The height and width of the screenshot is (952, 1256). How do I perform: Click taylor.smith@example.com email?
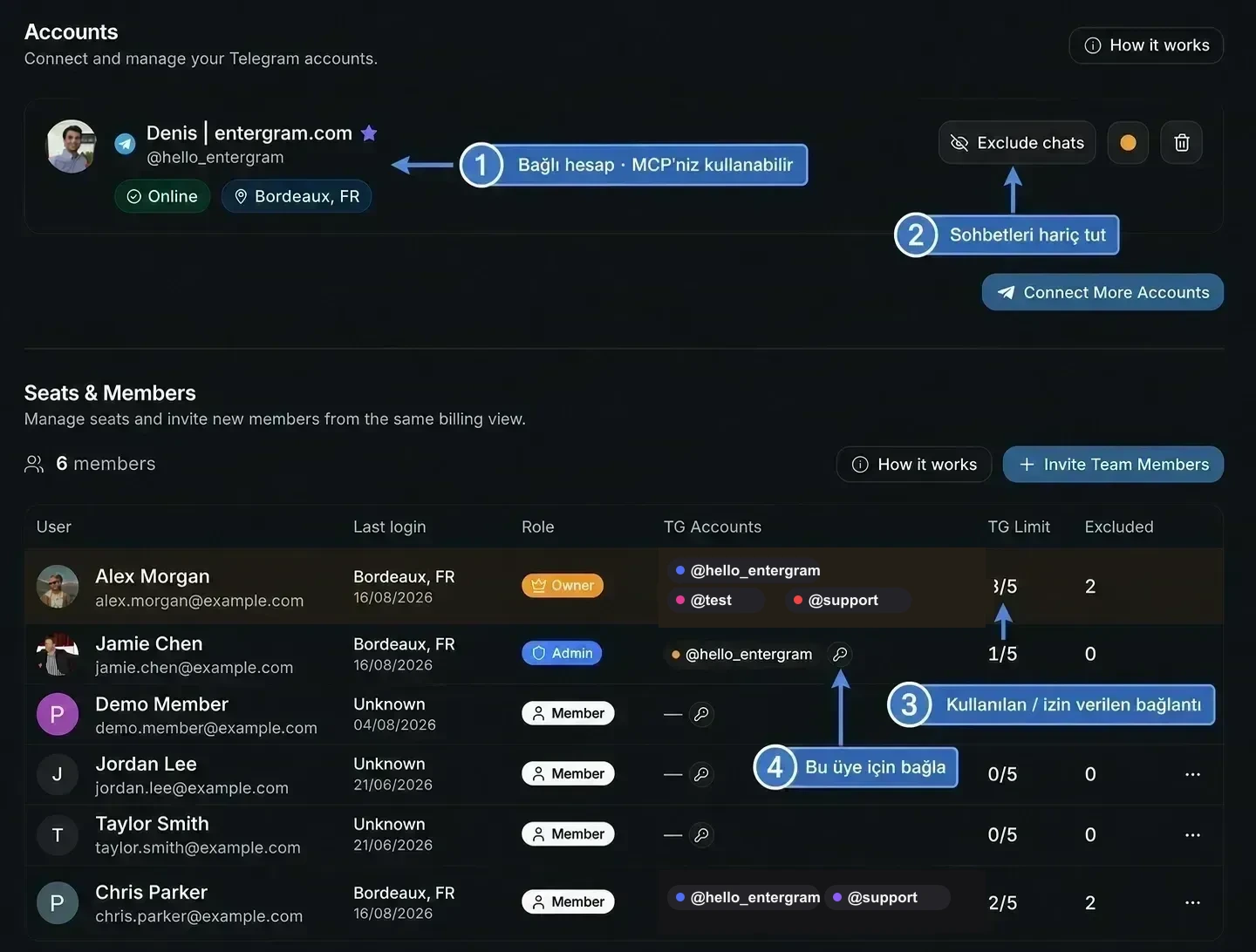point(198,847)
